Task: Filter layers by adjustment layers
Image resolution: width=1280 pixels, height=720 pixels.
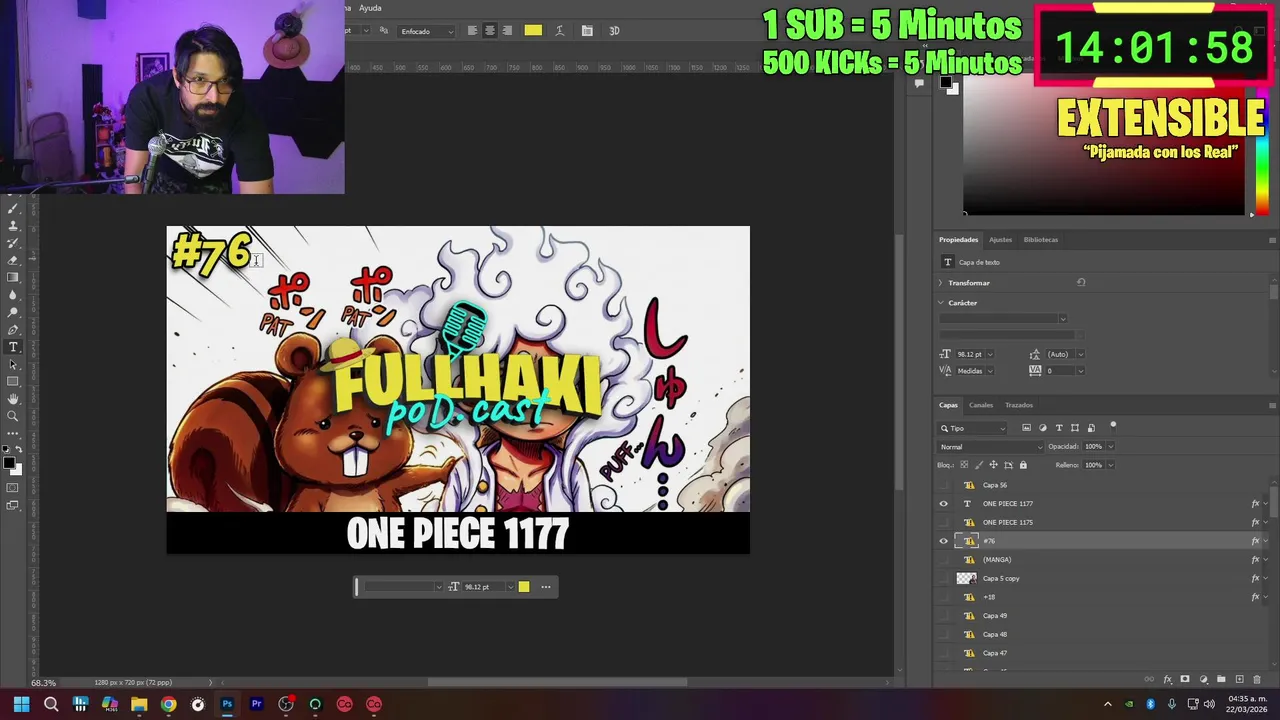Action: (1043, 428)
